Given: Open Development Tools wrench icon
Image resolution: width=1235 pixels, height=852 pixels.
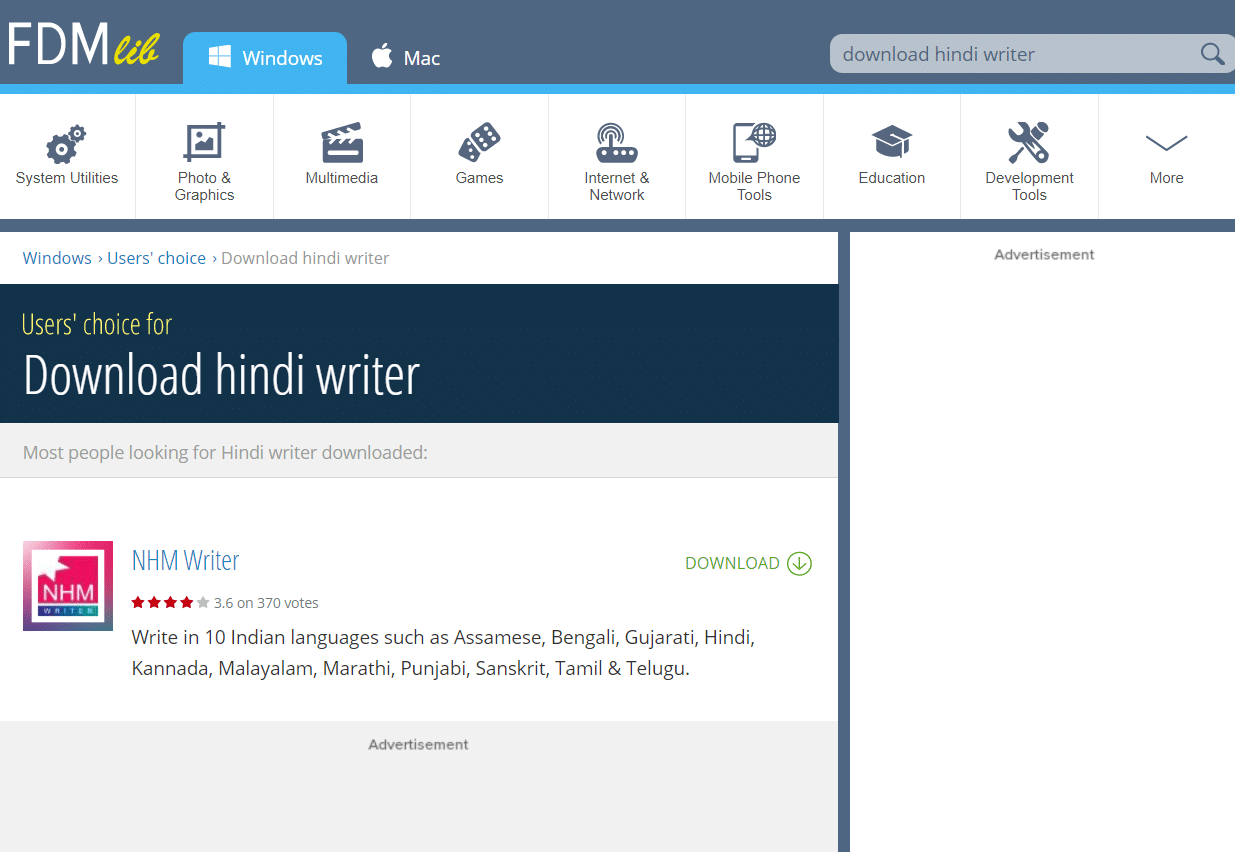Looking at the screenshot, I should 1029,143.
